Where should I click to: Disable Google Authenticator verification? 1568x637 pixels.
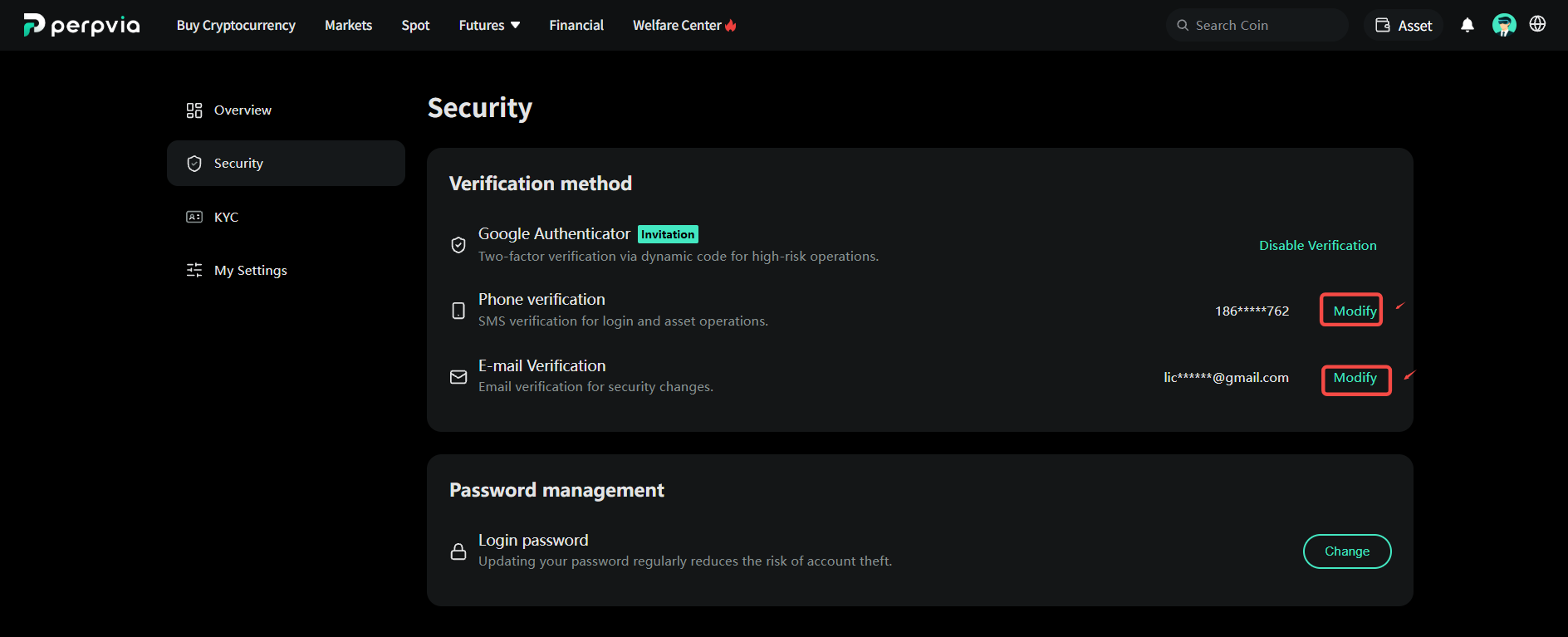(1317, 245)
